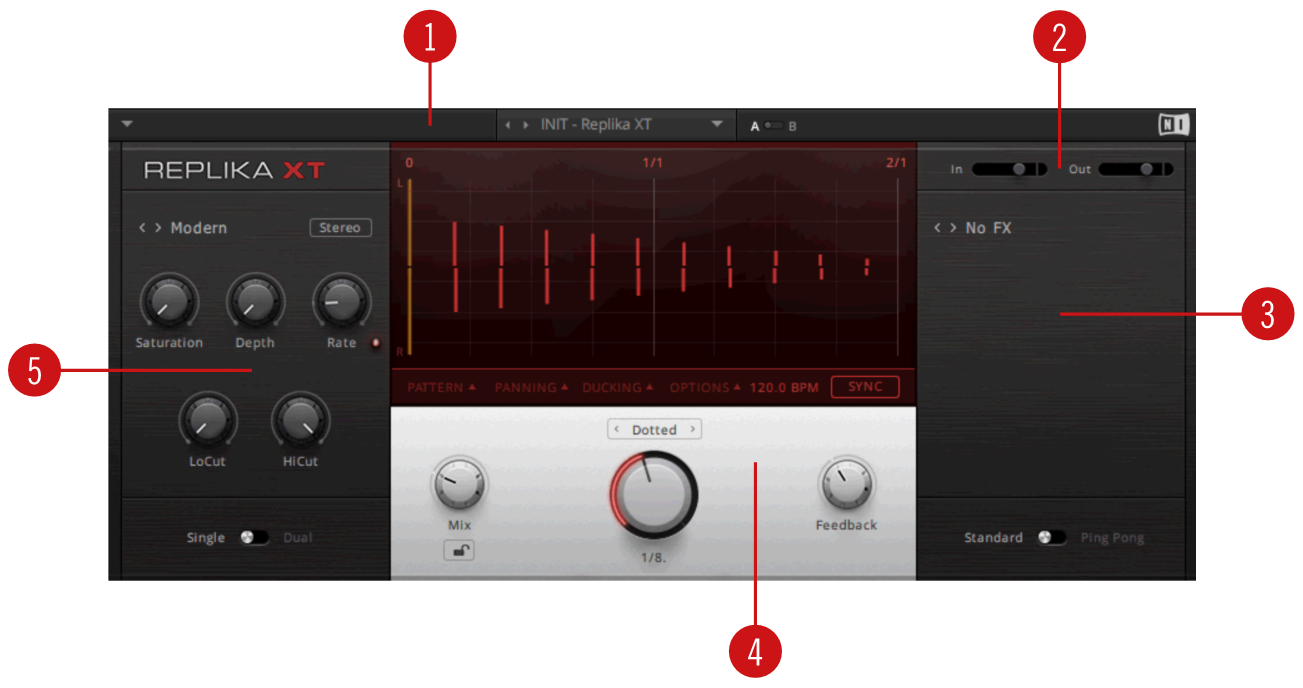Image resolution: width=1303 pixels, height=688 pixels.
Task: Toggle the Single/Dual switch
Action: [254, 538]
